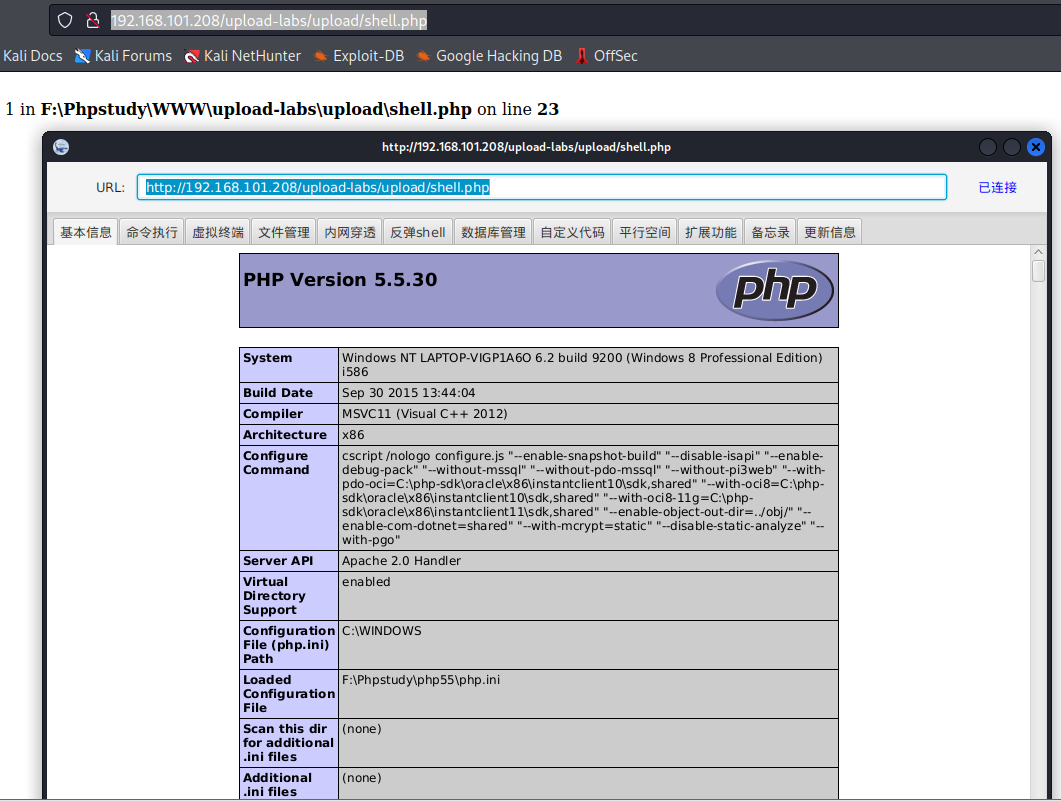
Task: Click the vertical scrollbar thumb
Action: (x=1038, y=271)
